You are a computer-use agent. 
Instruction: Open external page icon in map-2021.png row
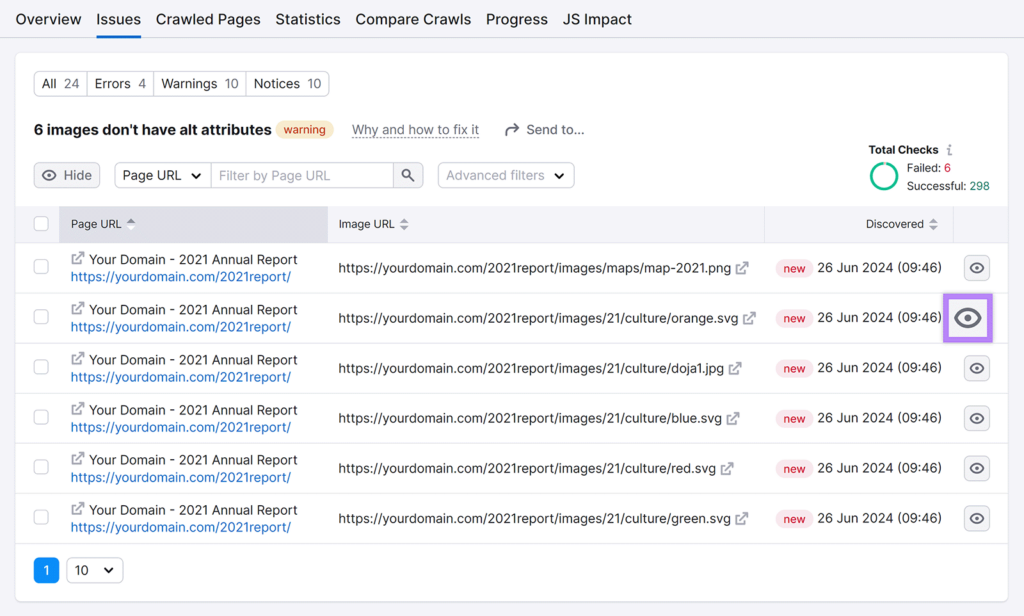(78, 258)
